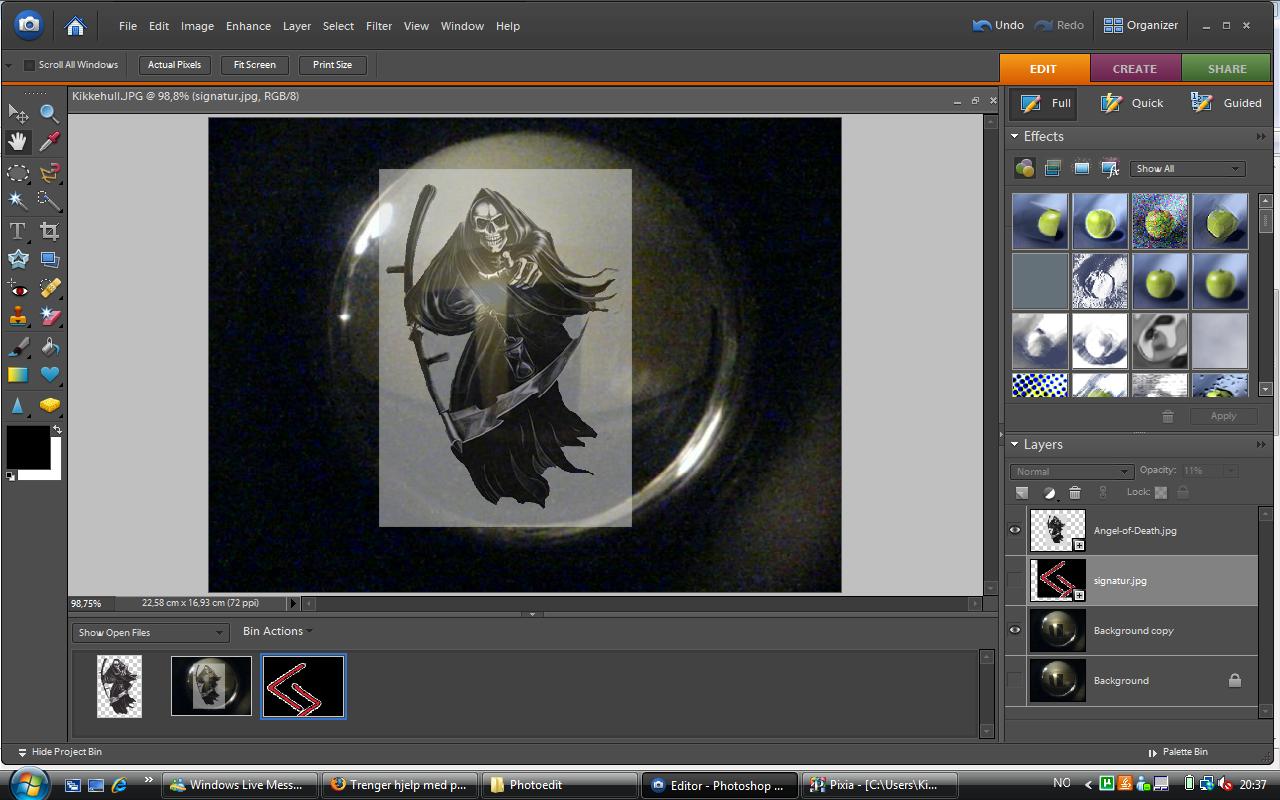
Task: Select the Brush tool
Action: (18, 347)
